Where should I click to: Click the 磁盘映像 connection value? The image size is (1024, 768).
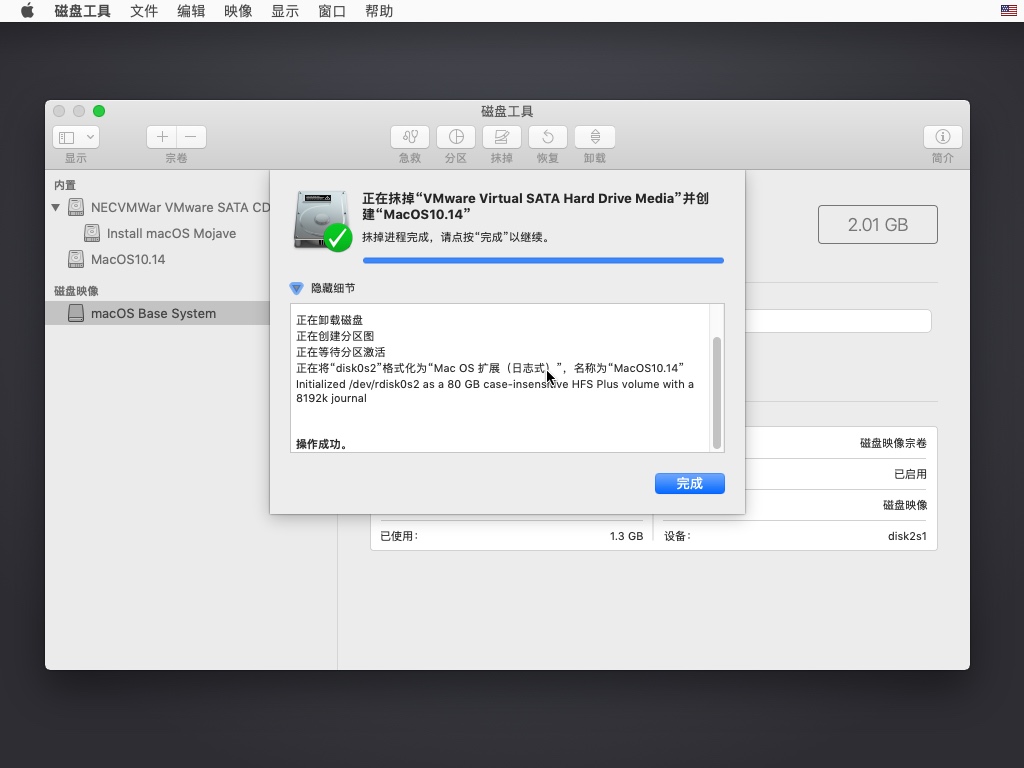(x=905, y=505)
